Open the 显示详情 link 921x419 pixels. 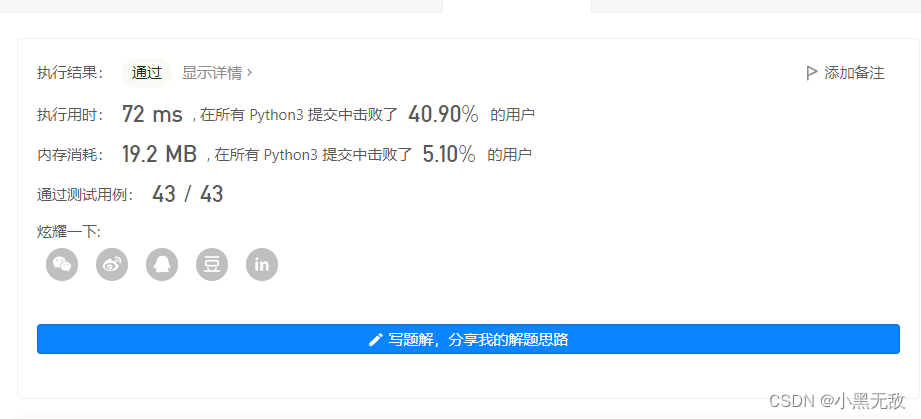coord(212,73)
